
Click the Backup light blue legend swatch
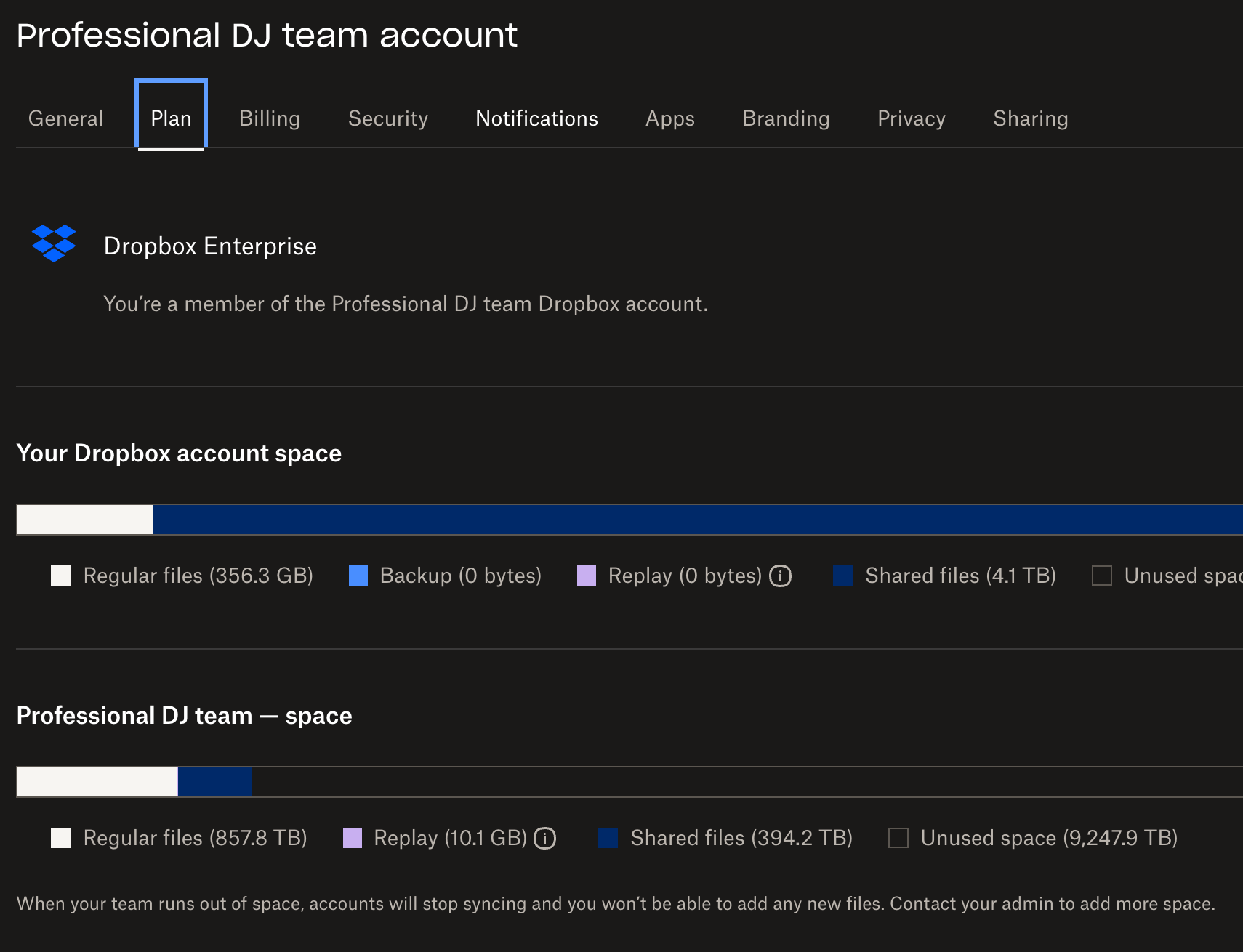coord(358,576)
